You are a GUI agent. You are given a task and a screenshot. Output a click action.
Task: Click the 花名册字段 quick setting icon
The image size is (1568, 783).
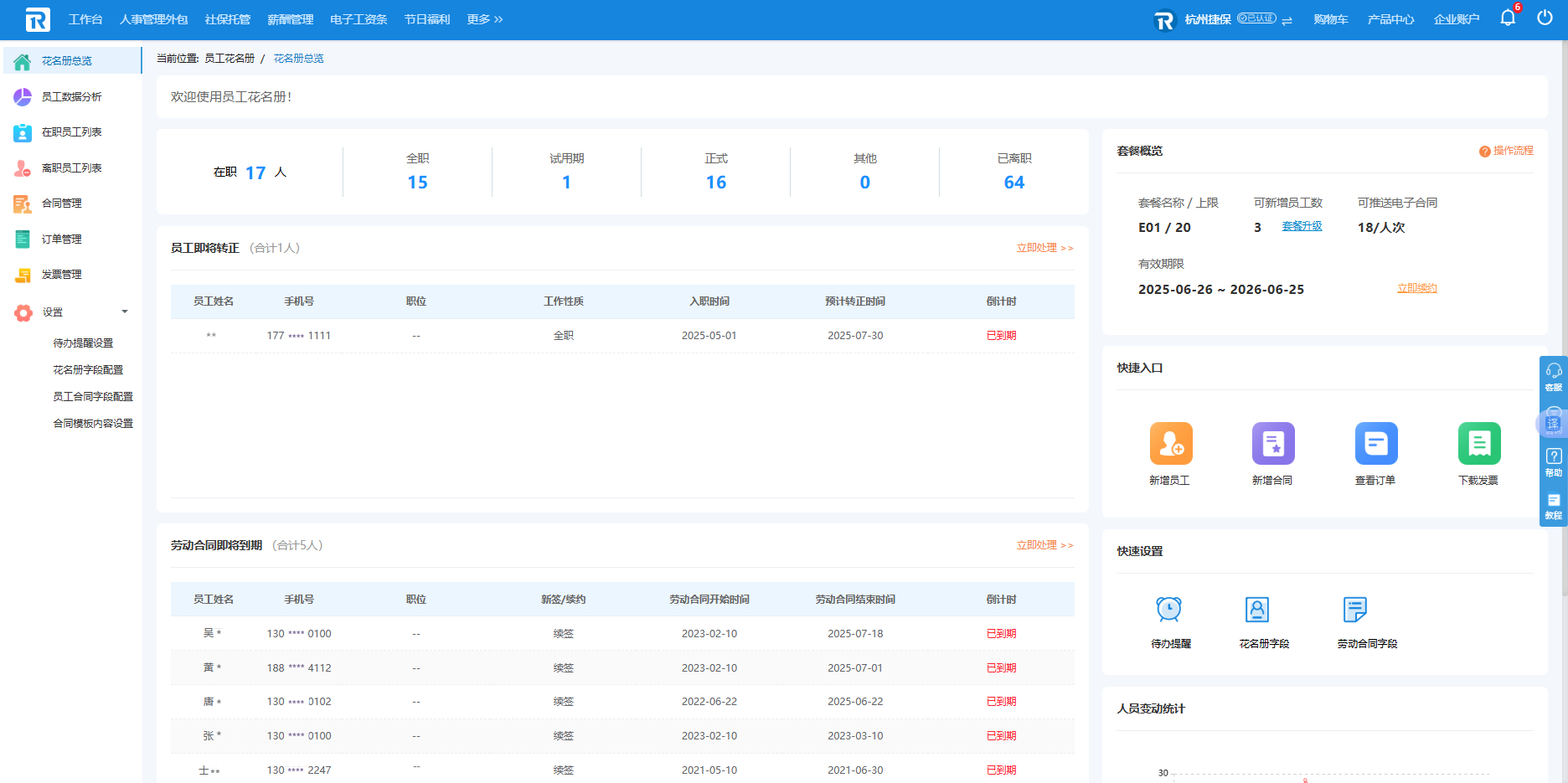pos(1257,610)
